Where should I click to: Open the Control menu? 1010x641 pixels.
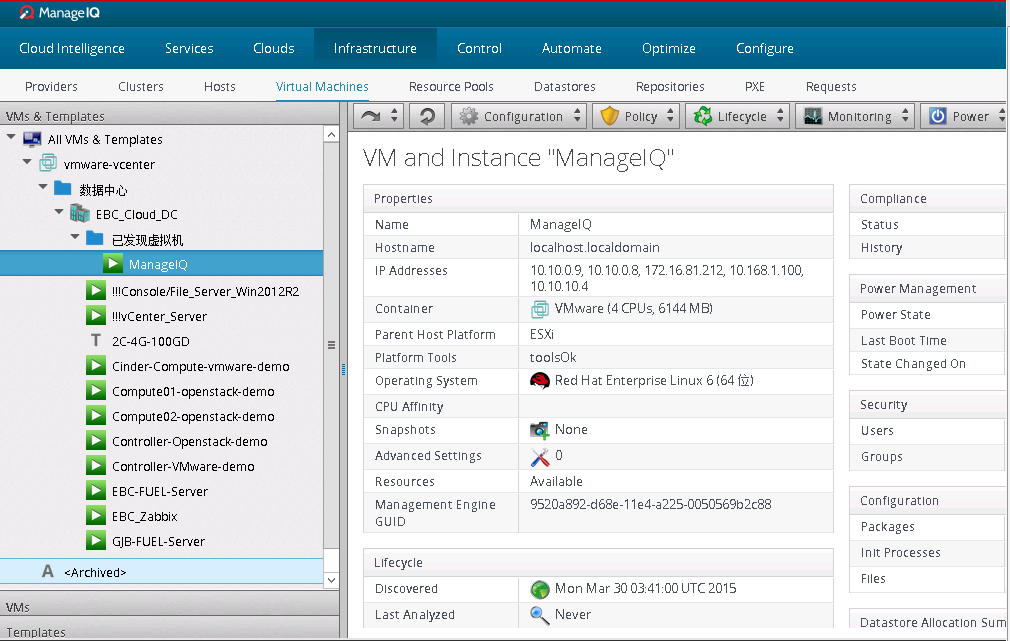tap(479, 48)
